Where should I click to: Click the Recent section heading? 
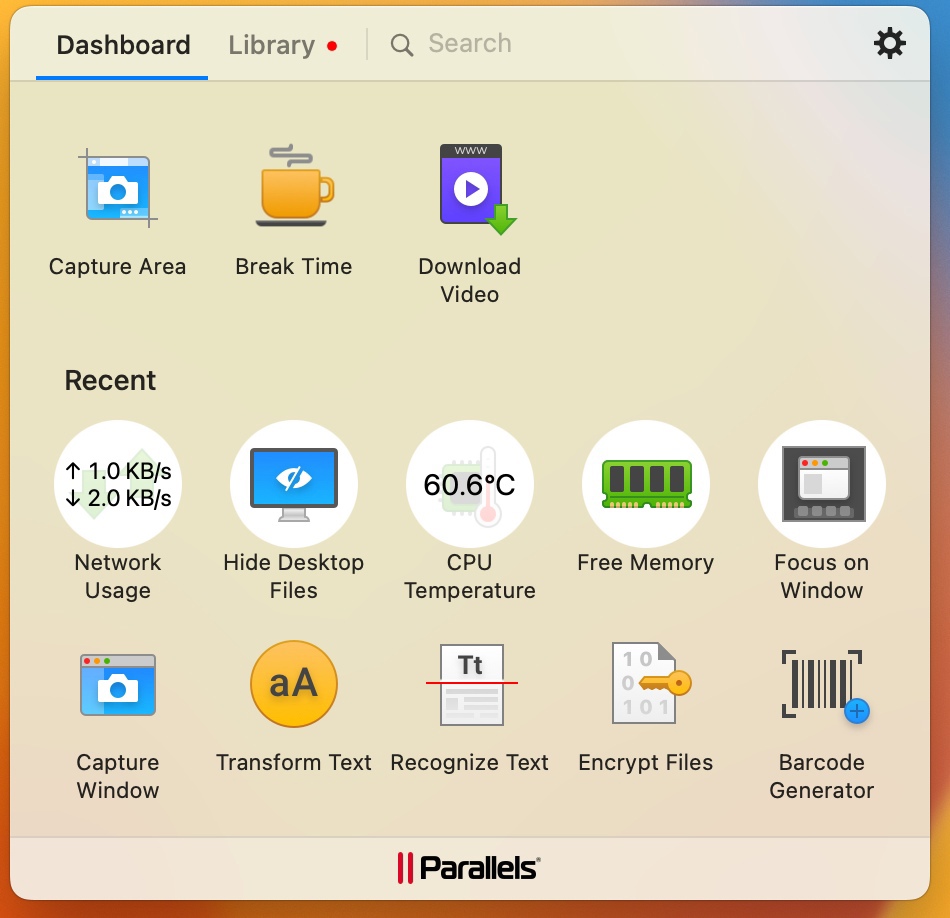[110, 381]
